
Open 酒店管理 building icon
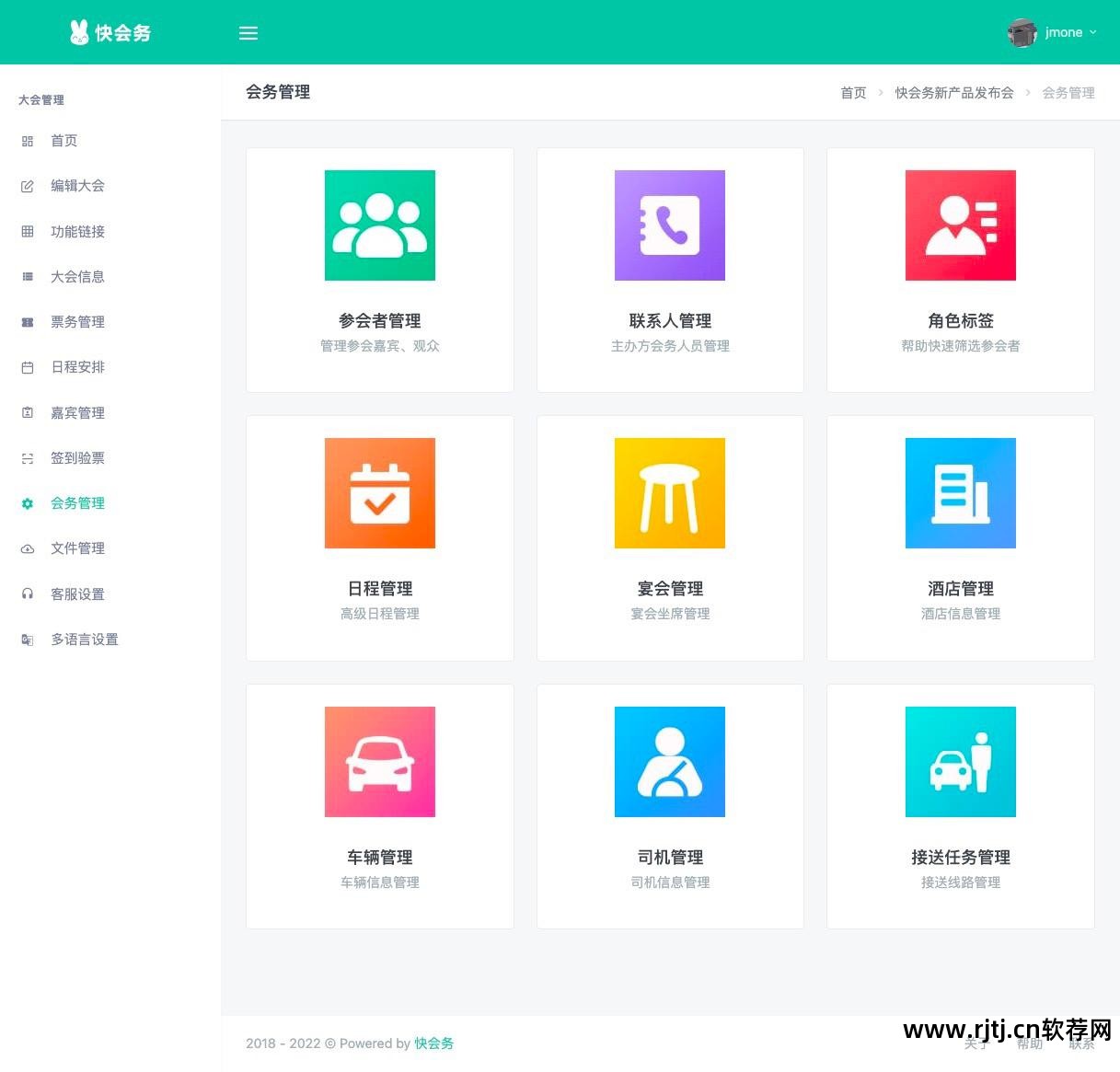pos(960,492)
